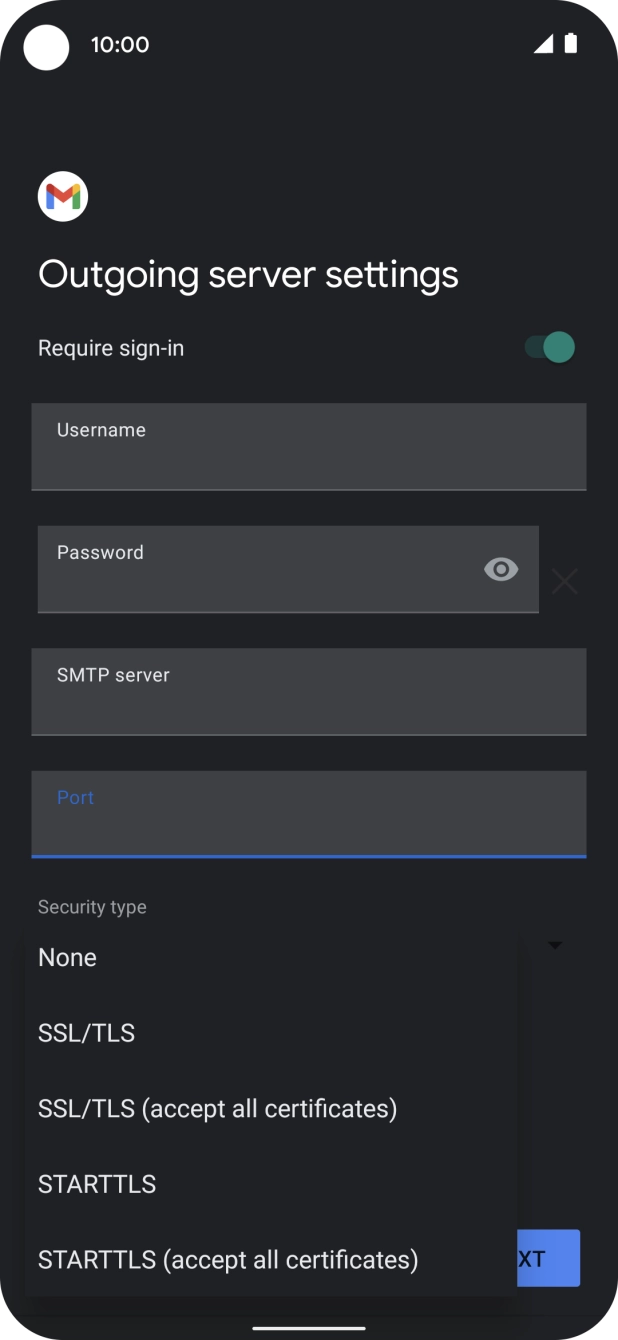Image resolution: width=618 pixels, height=1340 pixels.
Task: Select None as the security type
Action: pos(67,957)
